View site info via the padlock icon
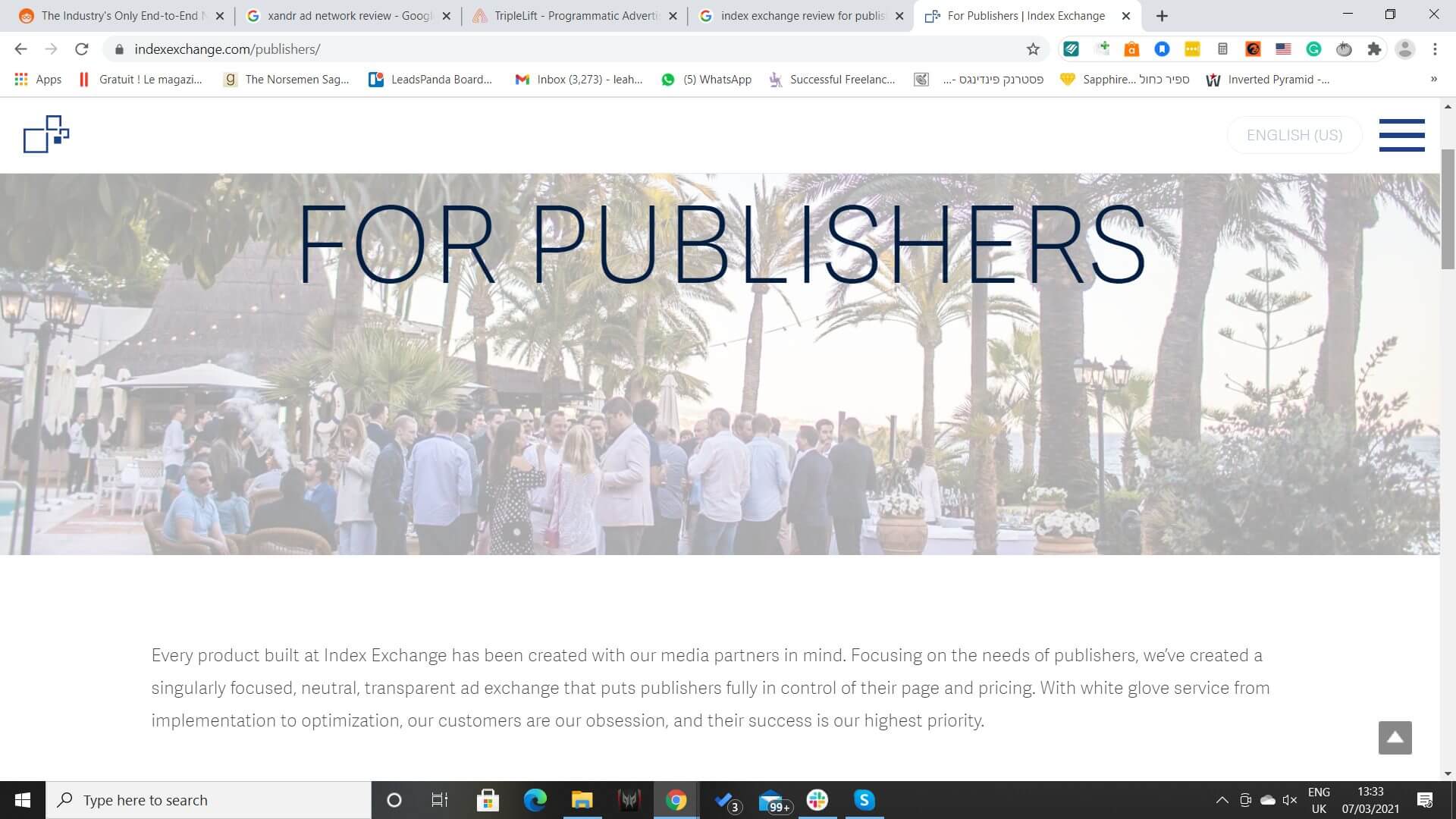 coord(119,49)
